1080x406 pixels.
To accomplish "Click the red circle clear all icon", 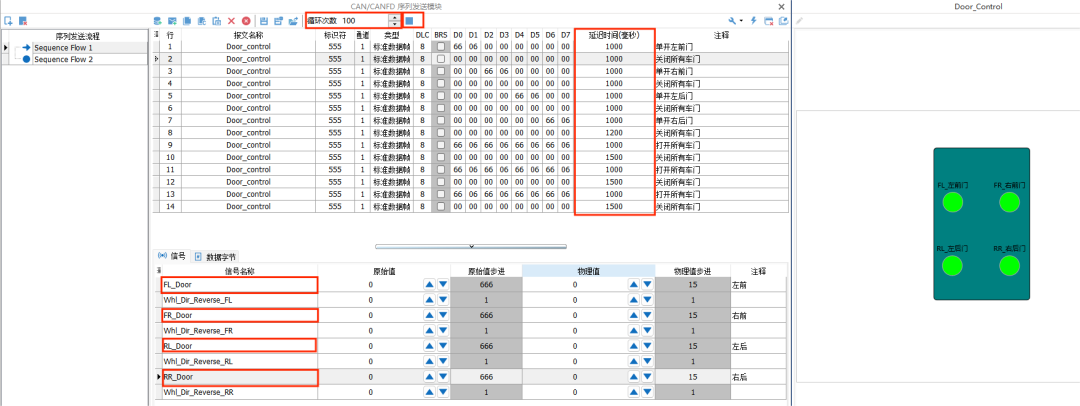I will [246, 21].
